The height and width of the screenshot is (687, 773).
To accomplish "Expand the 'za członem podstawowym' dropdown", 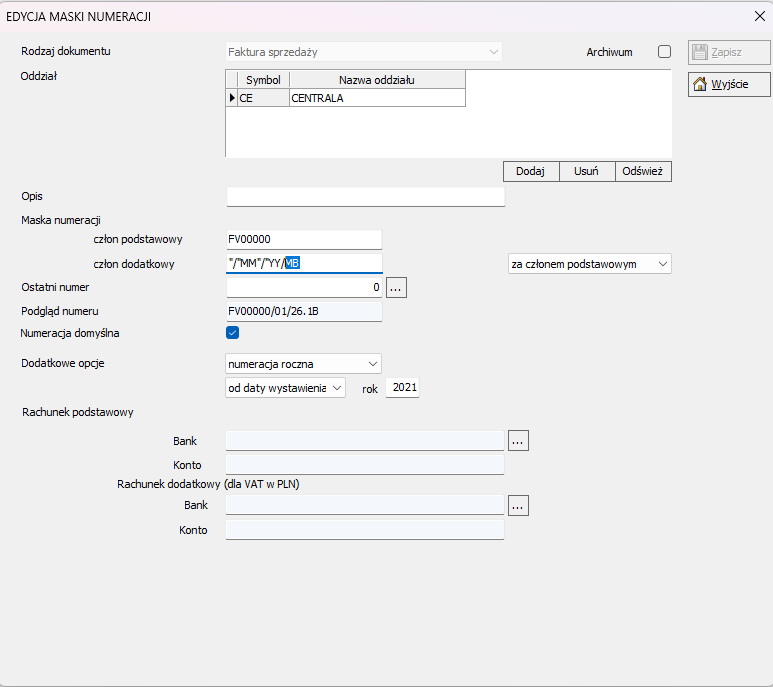I will pyautogui.click(x=587, y=264).
